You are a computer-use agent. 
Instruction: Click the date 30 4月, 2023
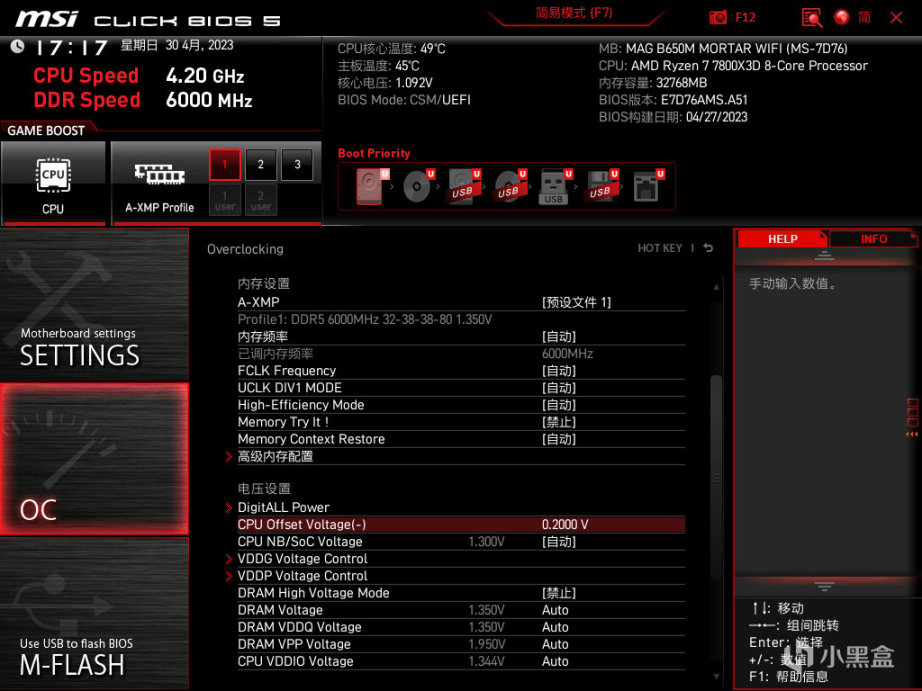[199, 45]
